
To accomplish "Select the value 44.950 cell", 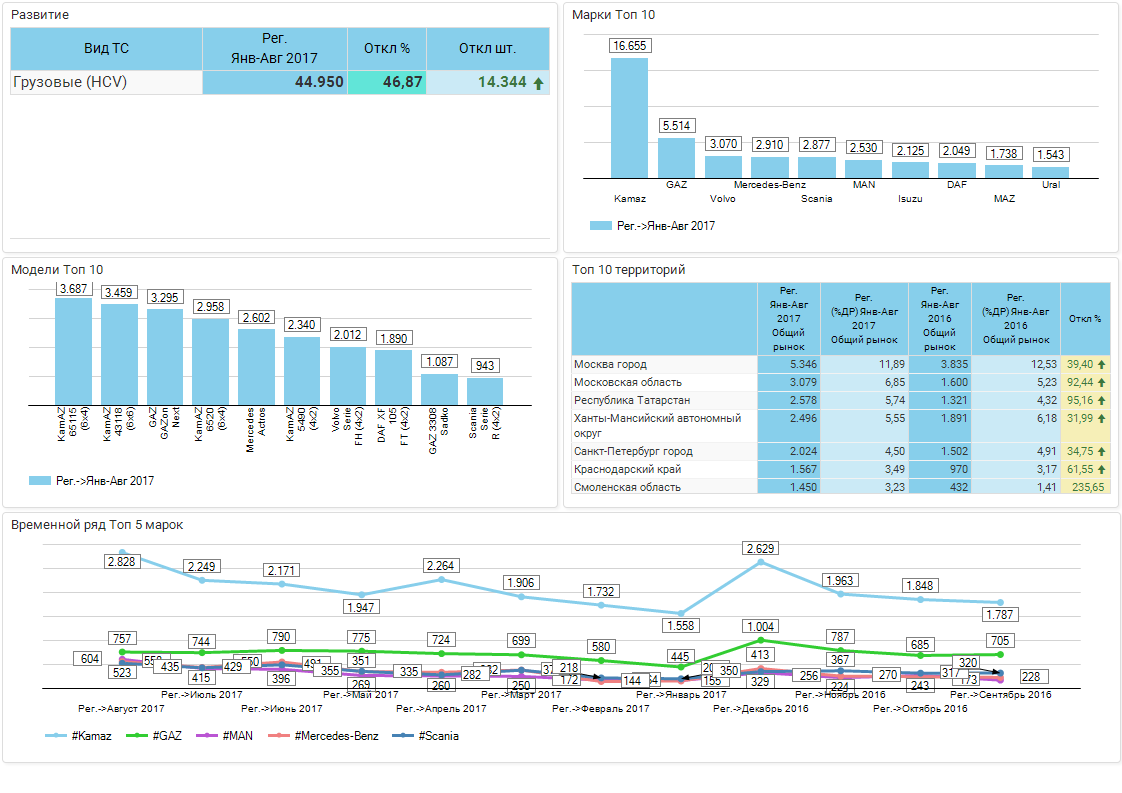I will (275, 82).
